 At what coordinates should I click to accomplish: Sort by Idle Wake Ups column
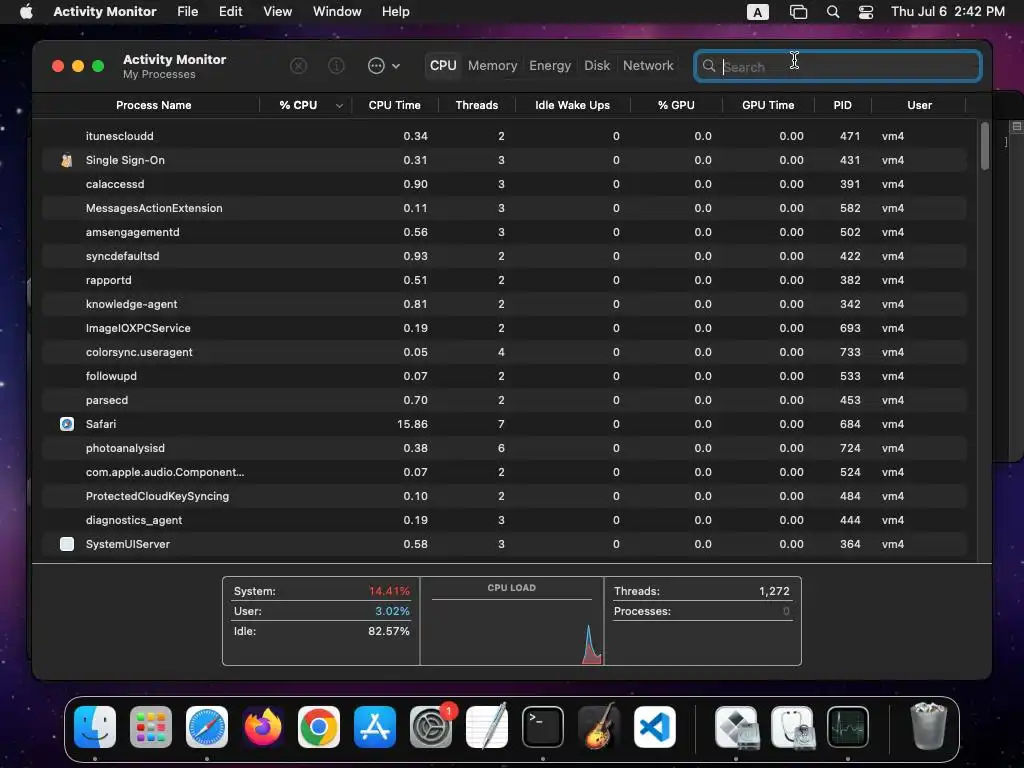click(572, 105)
